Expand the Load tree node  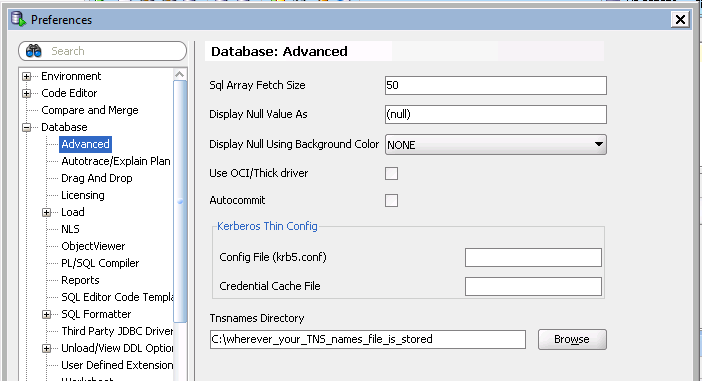[x=47, y=213]
